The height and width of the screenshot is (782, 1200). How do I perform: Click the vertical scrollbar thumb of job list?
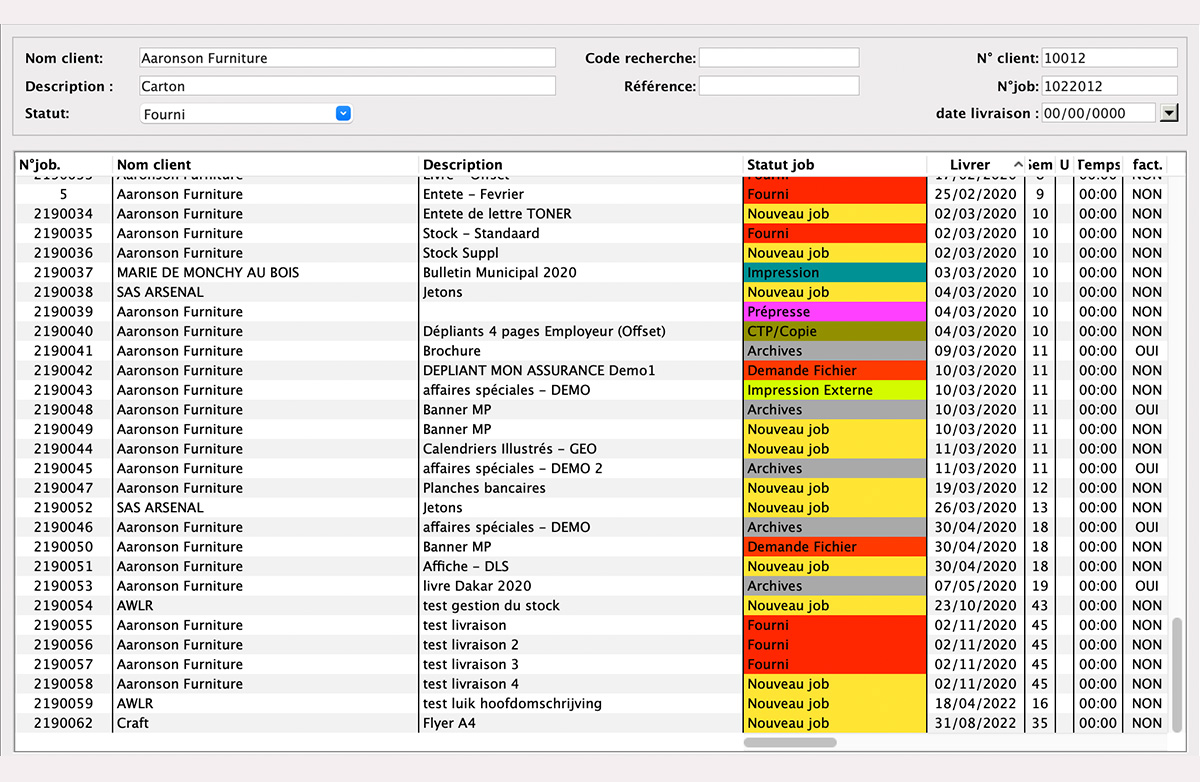(x=1176, y=675)
